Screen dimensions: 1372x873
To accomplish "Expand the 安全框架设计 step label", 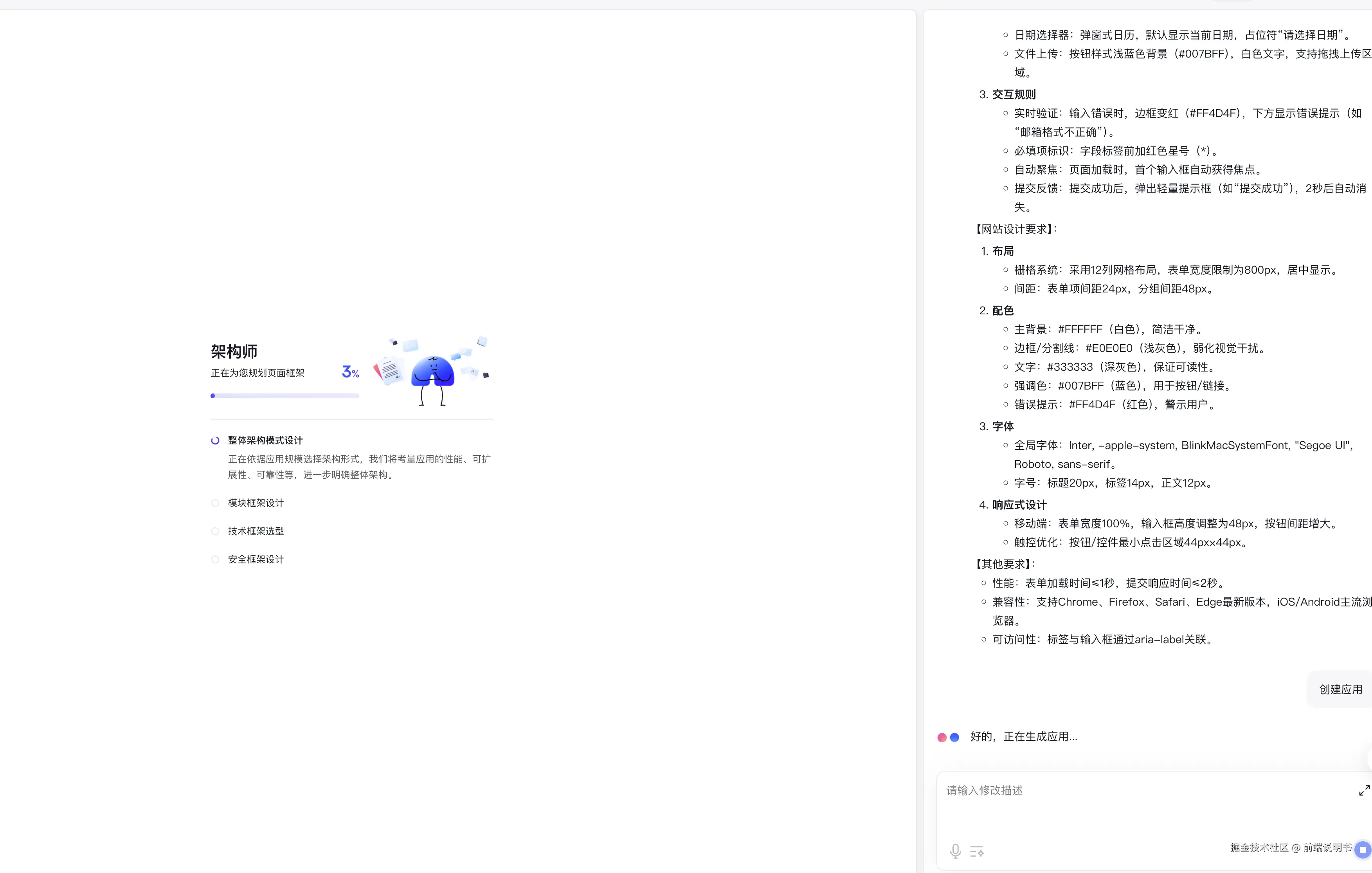I will coord(256,559).
